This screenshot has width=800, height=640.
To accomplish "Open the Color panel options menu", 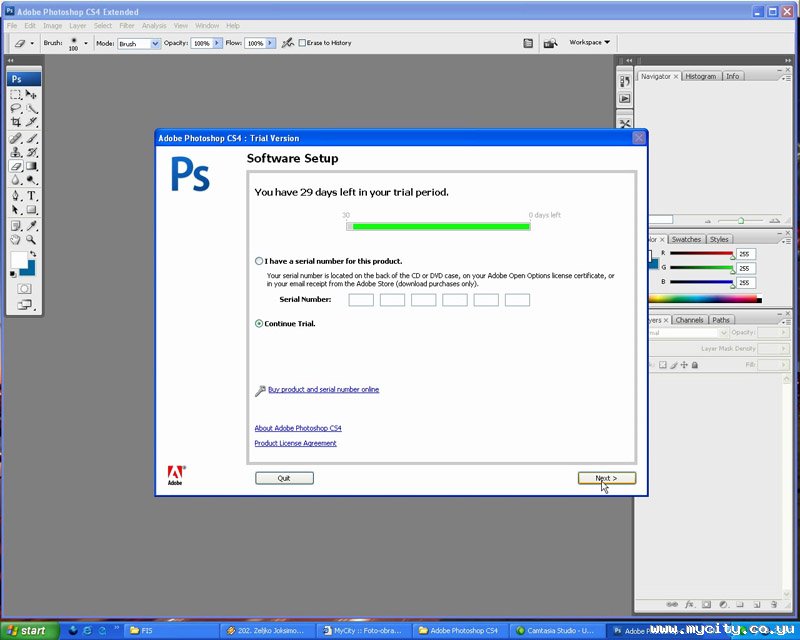I will pos(786,241).
